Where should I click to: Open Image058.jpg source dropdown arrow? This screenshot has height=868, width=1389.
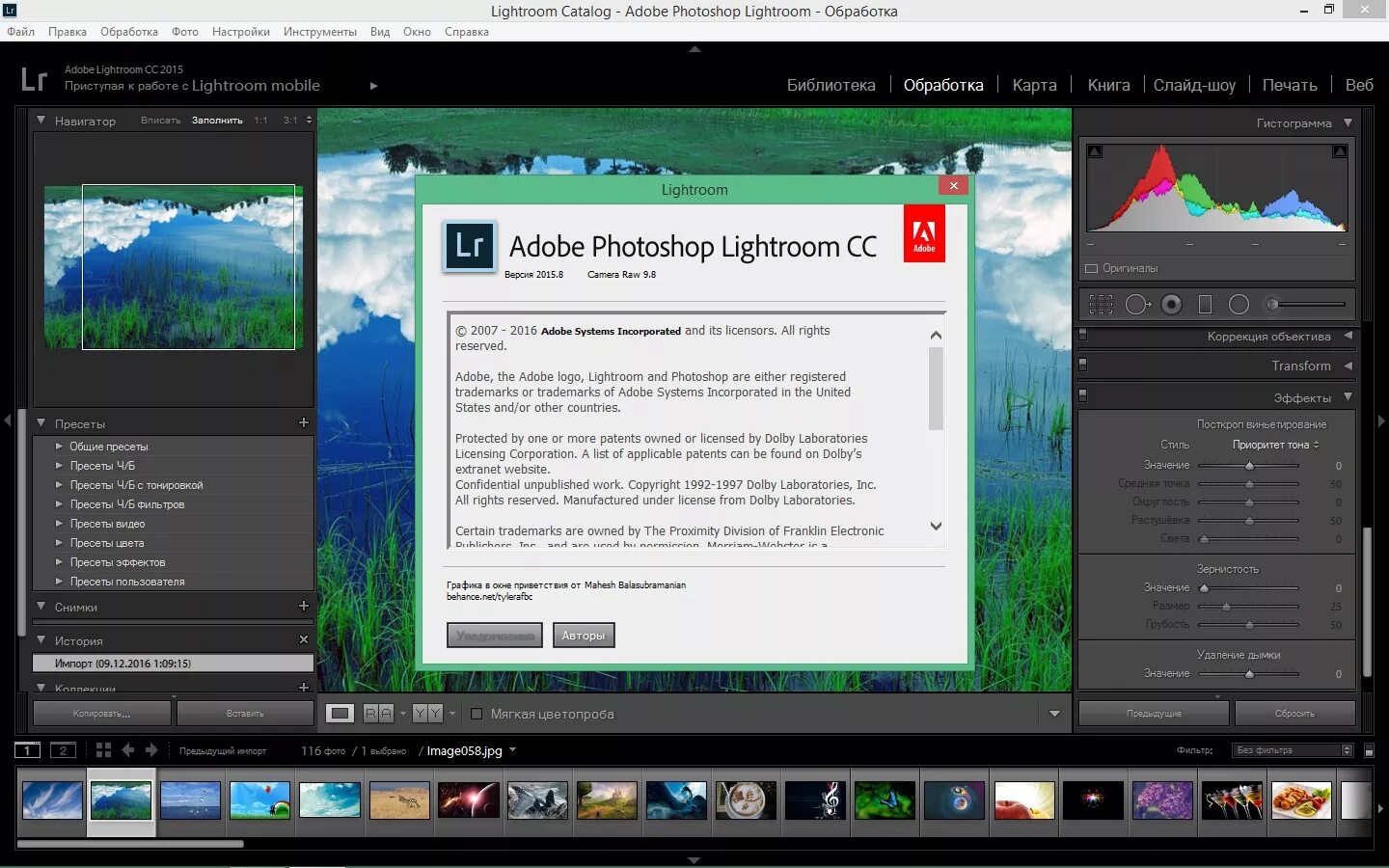512,749
